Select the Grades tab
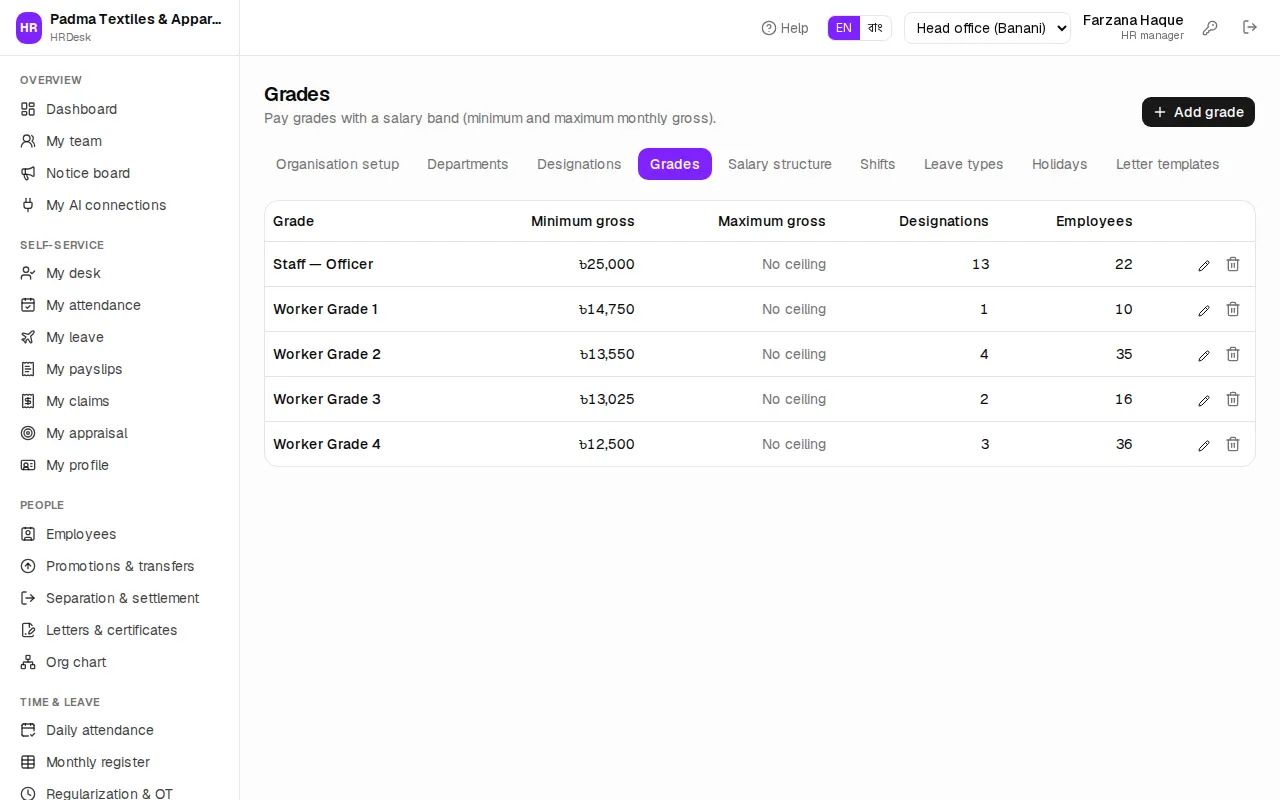This screenshot has height=800, width=1280. tap(675, 164)
